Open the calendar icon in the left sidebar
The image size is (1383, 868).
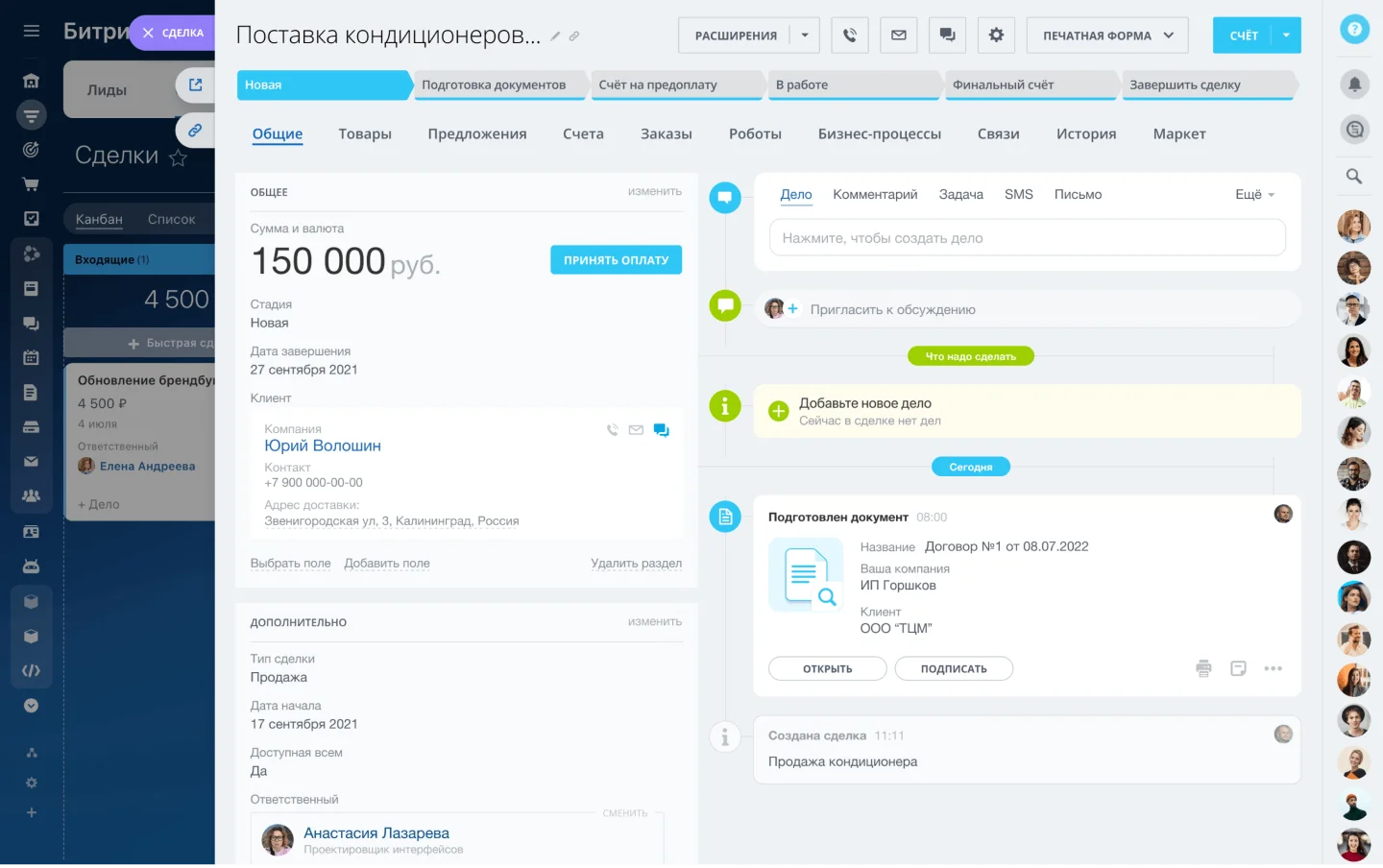coord(32,357)
